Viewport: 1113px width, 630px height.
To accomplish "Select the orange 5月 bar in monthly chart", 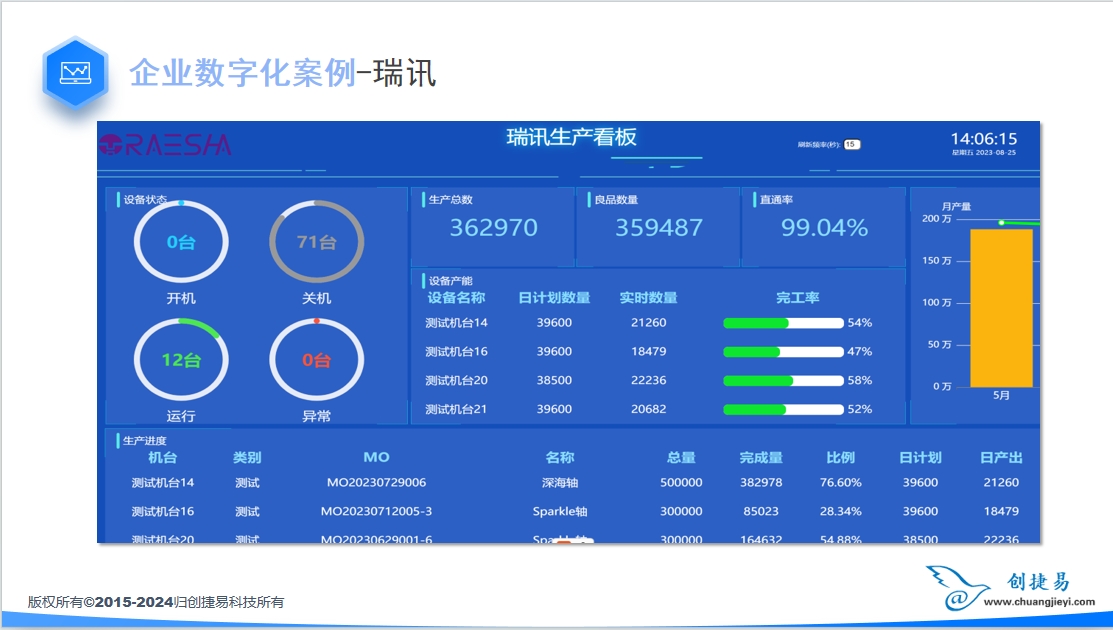I will click(x=1001, y=308).
